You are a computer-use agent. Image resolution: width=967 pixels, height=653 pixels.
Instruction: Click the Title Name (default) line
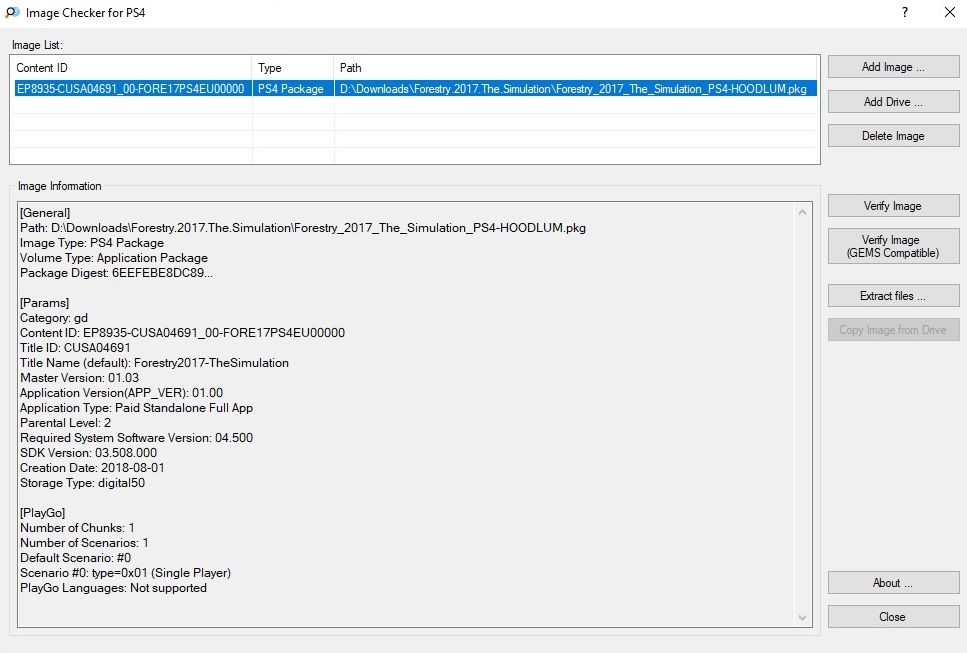coord(154,363)
